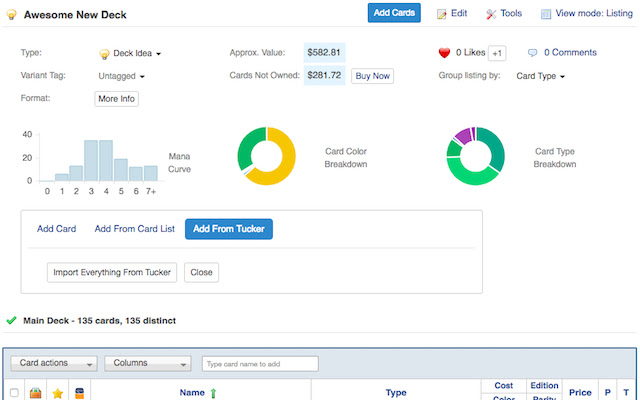Click the P column header
Screen dimensions: 640x400
[607, 393]
